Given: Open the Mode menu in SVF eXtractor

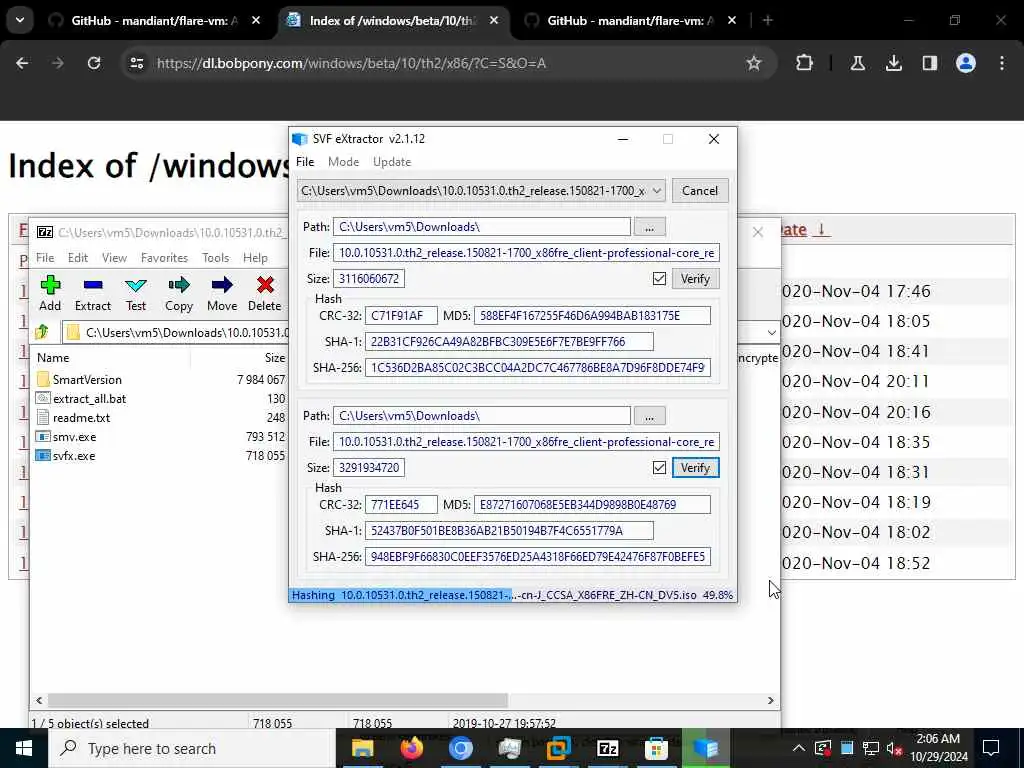Looking at the screenshot, I should click(344, 161).
